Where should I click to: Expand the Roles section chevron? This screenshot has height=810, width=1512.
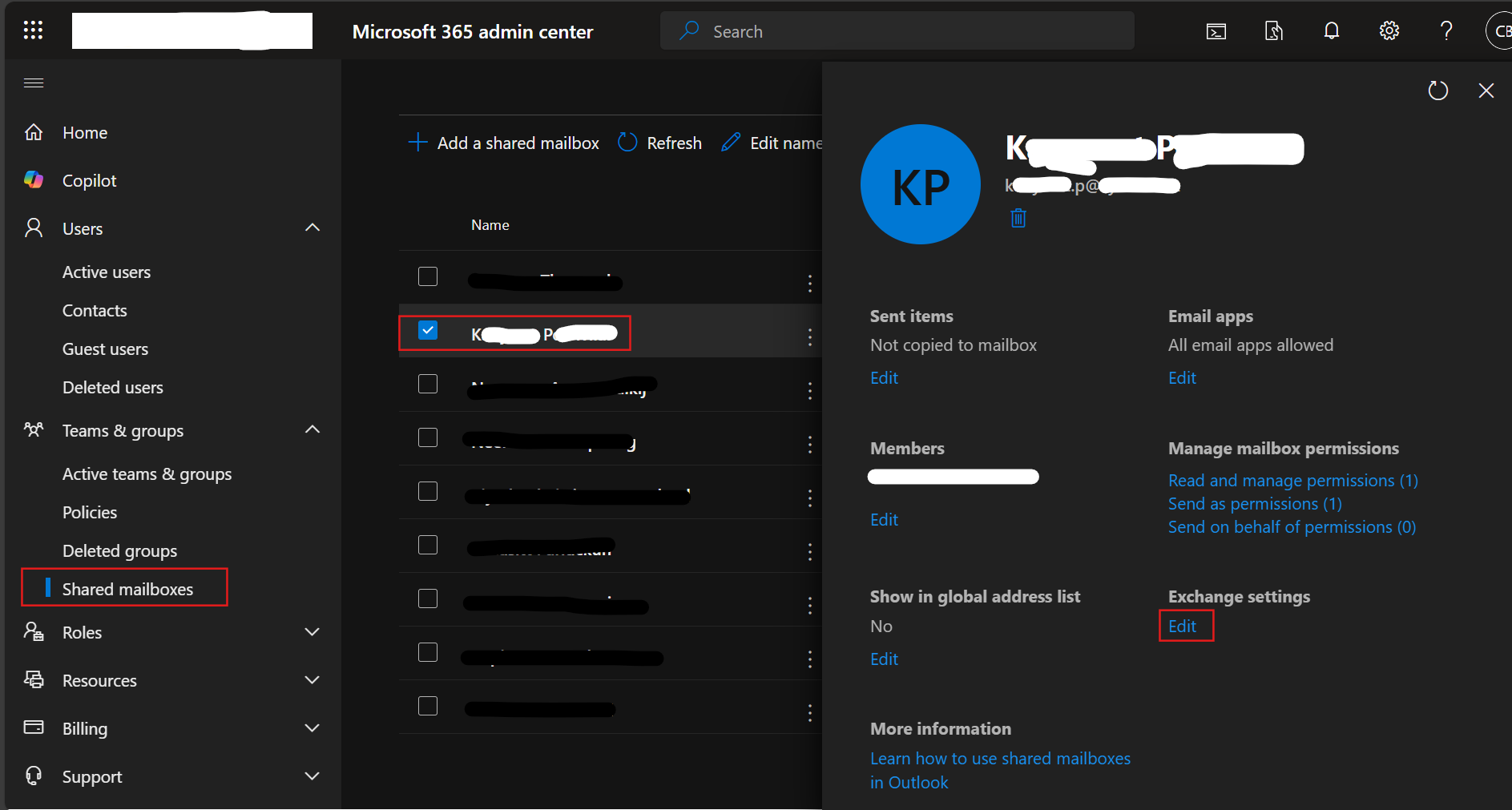tap(312, 632)
